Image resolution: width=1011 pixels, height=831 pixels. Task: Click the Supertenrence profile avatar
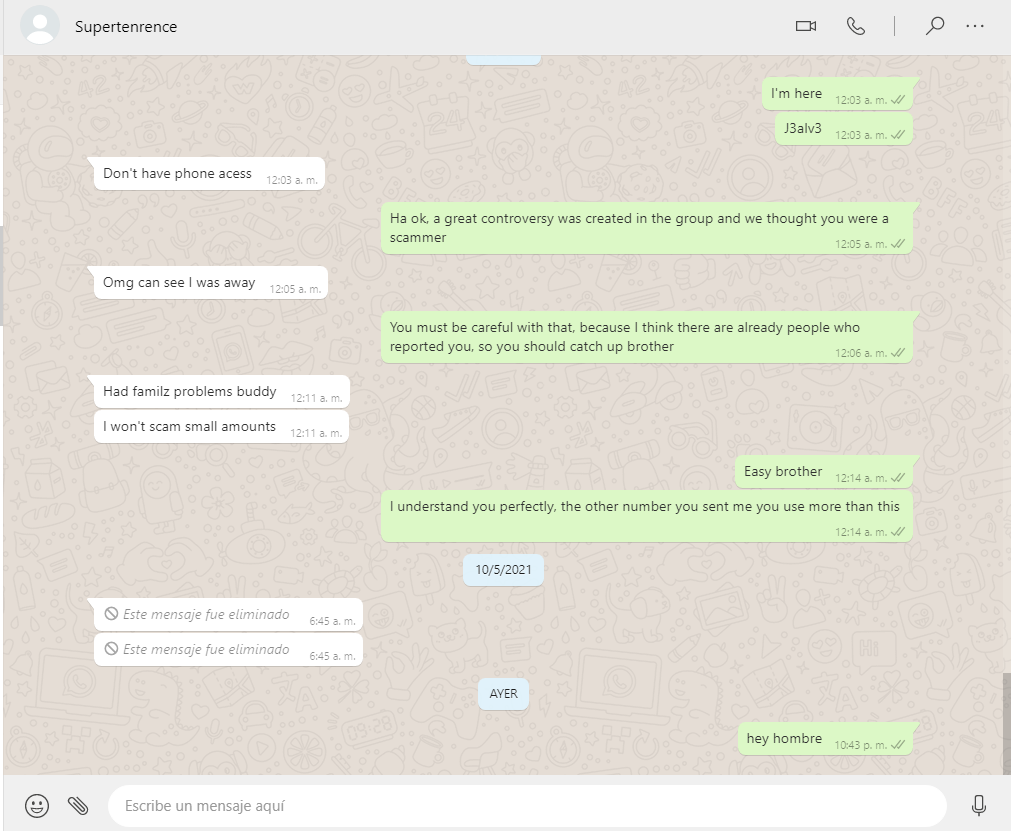click(x=40, y=26)
